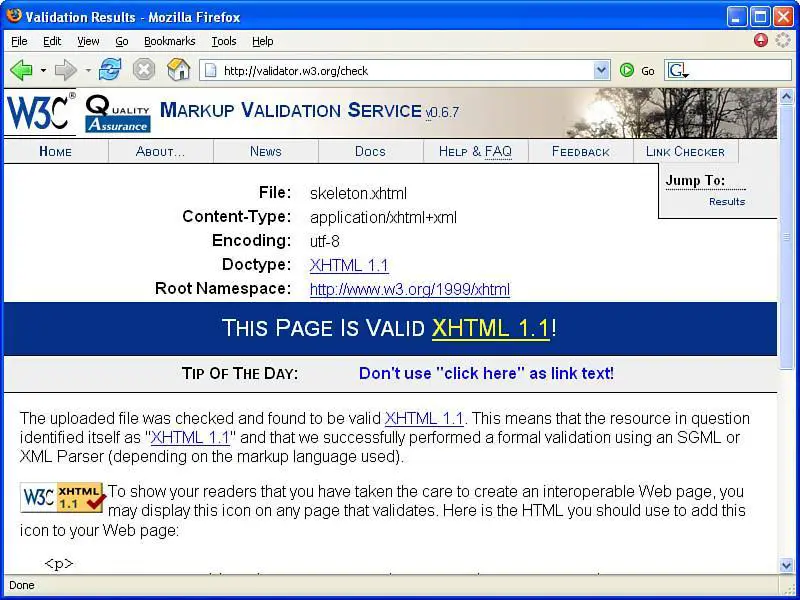Click the Done status bar text
The width and height of the screenshot is (800, 600).
pos(22,585)
